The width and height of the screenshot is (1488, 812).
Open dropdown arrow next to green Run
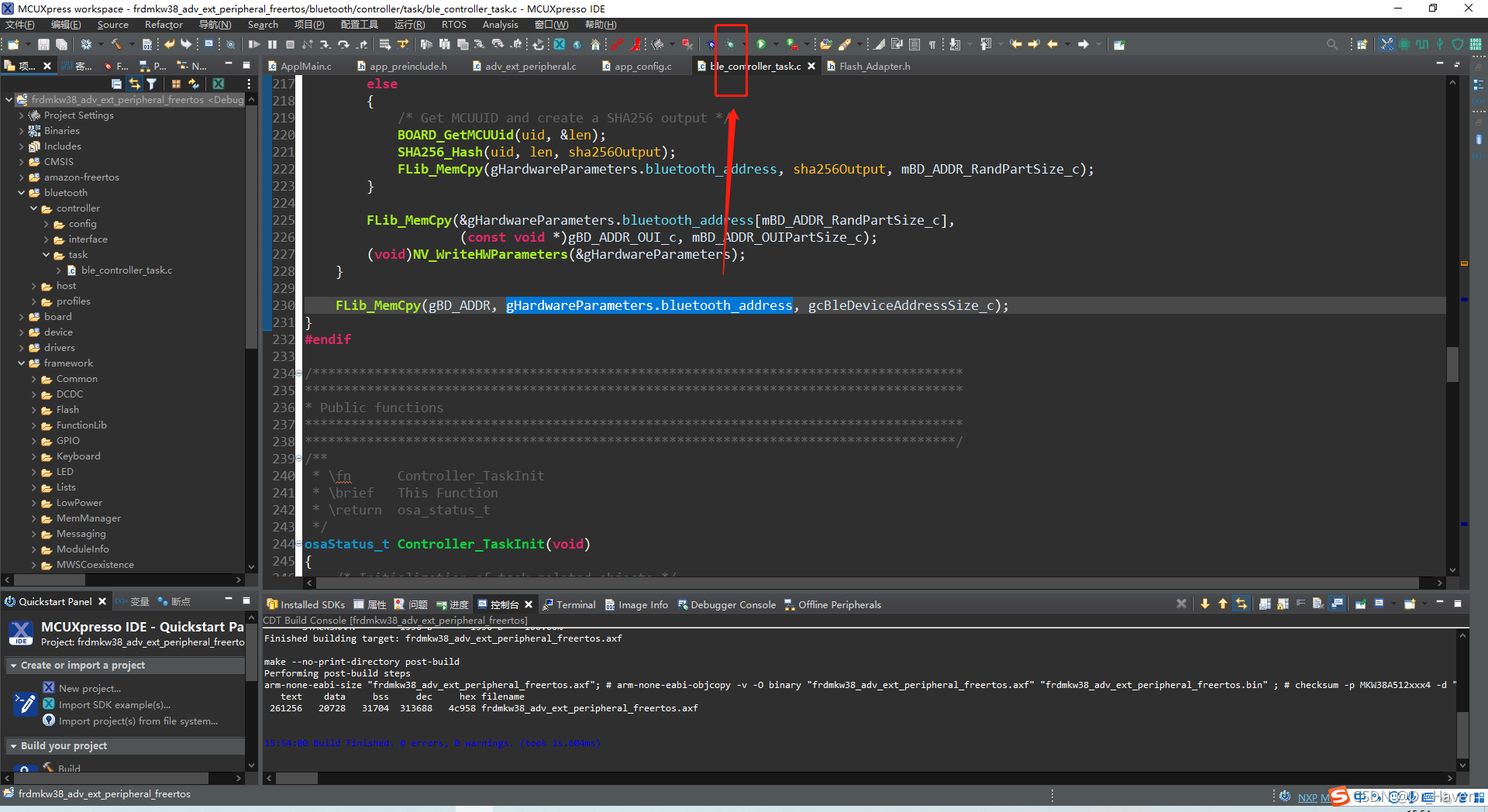click(x=776, y=44)
